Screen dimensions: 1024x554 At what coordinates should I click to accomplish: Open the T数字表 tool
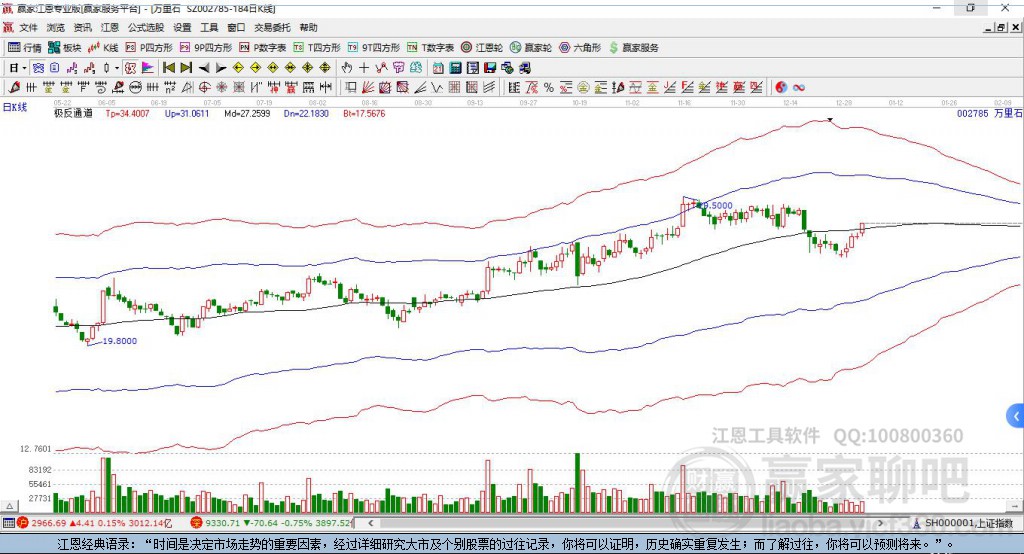[430, 48]
